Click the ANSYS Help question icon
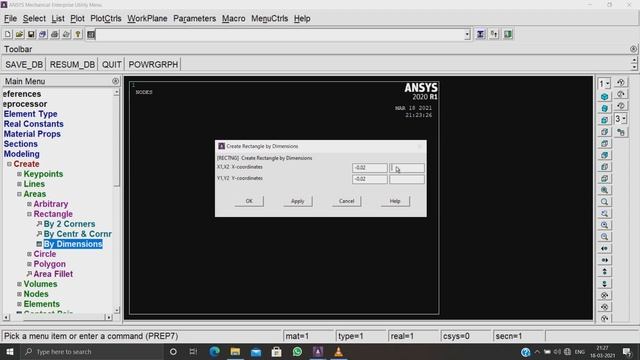The width and height of the screenshot is (640, 360). [78, 34]
